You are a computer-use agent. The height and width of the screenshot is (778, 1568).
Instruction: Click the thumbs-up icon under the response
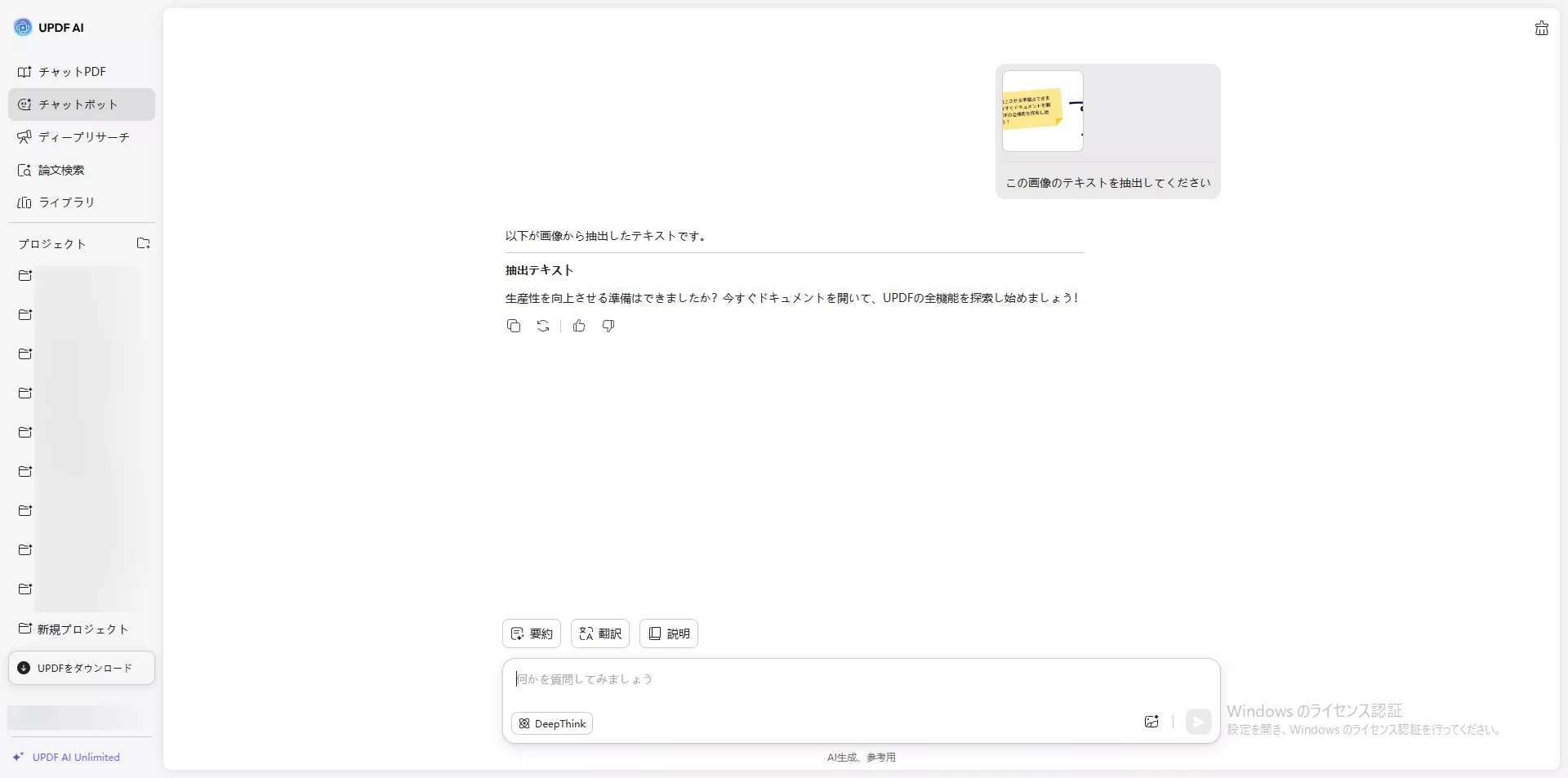click(x=579, y=326)
